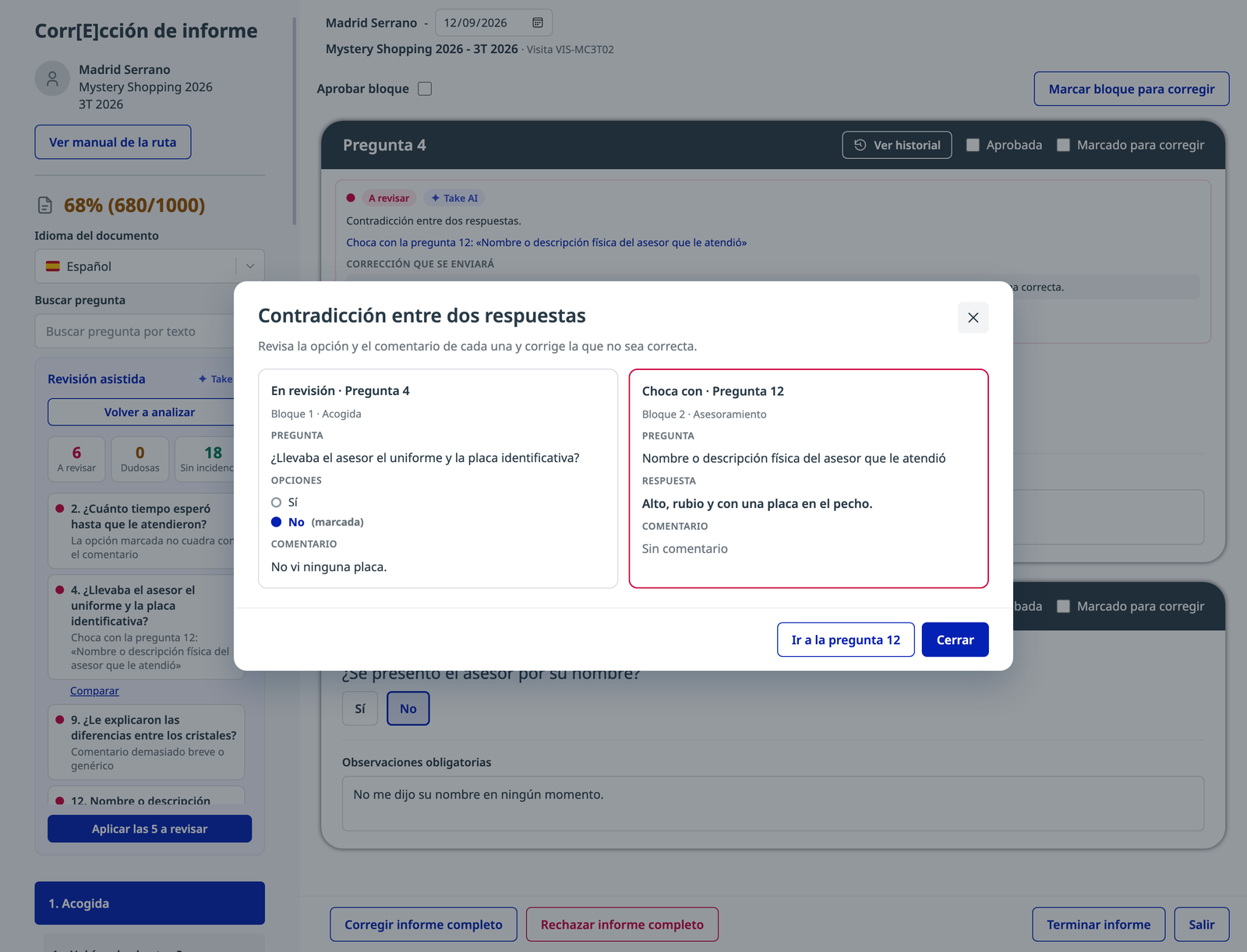The image size is (1247, 952).
Task: Follow the Choca con la pregunta 12 link
Action: [x=546, y=242]
